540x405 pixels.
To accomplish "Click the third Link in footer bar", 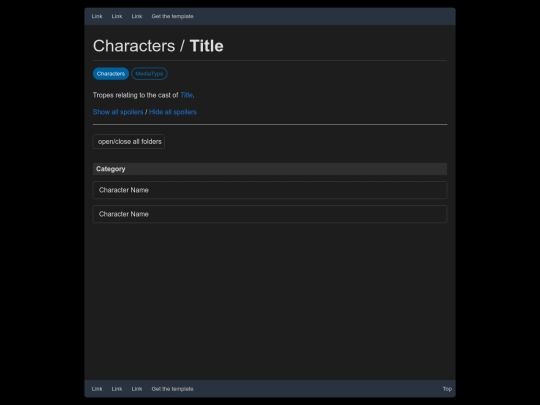I will click(x=137, y=389).
